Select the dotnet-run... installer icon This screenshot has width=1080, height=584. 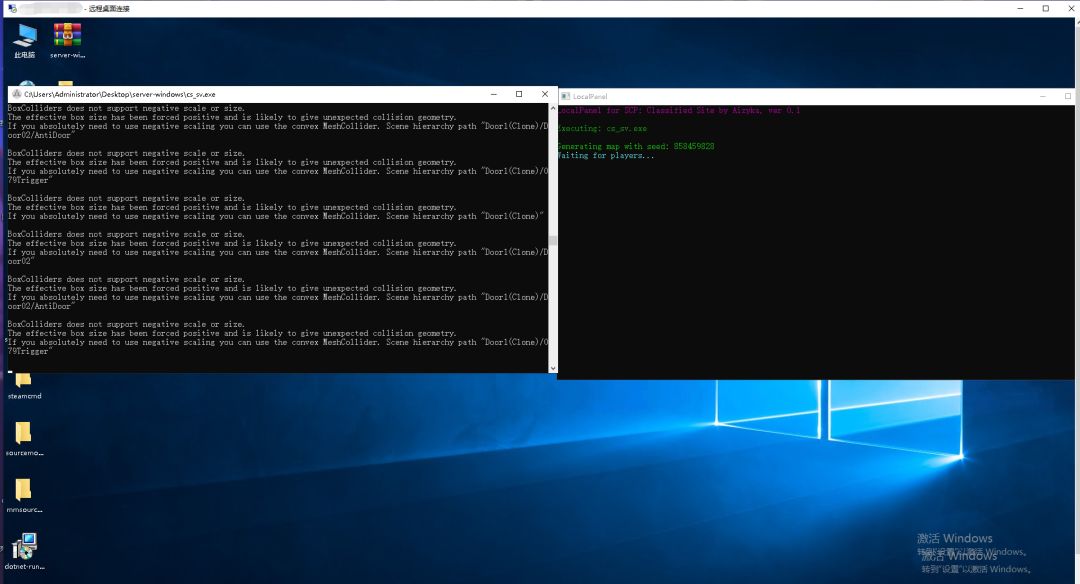tap(25, 551)
